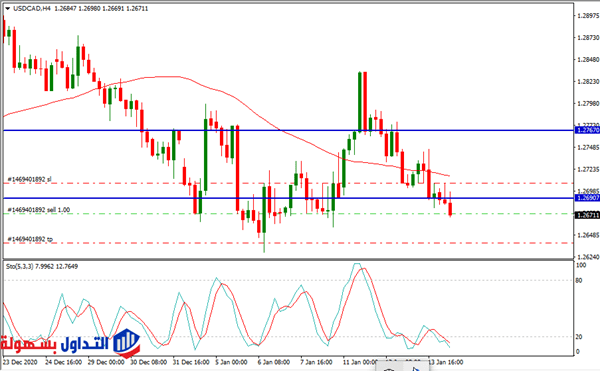Click the 13 Jan 16:00 time label
Viewport: 600px width, 371px height.
click(445, 362)
